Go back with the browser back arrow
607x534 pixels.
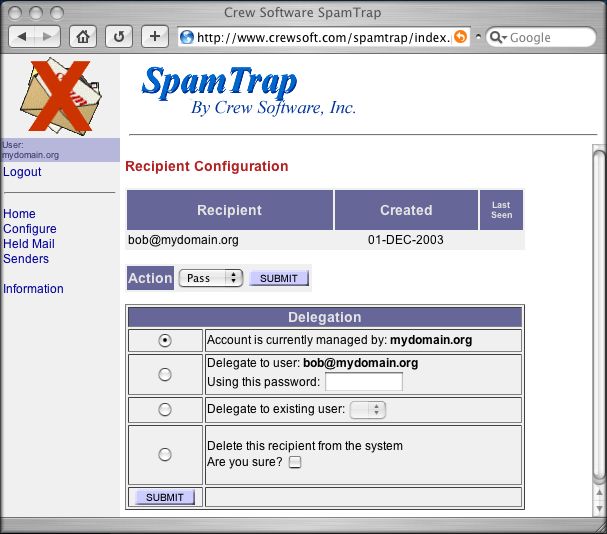[22, 37]
